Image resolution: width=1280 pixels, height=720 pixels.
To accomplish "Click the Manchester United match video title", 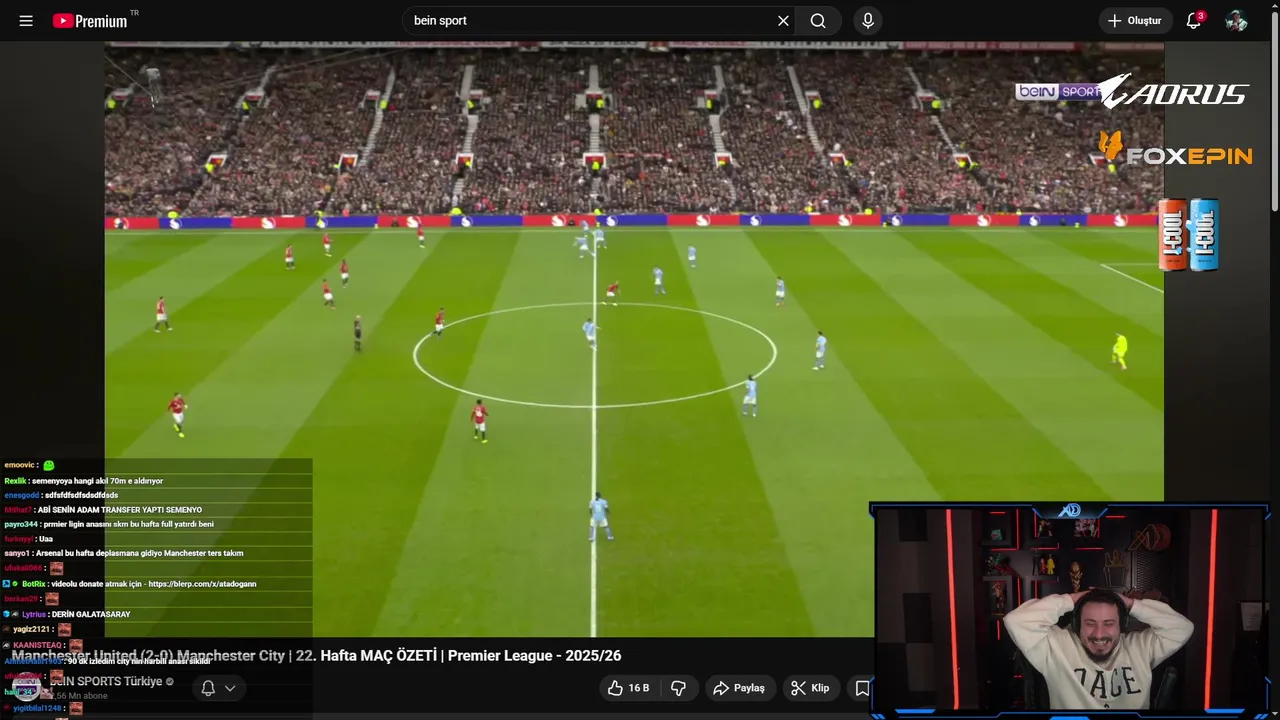I will coord(316,656).
